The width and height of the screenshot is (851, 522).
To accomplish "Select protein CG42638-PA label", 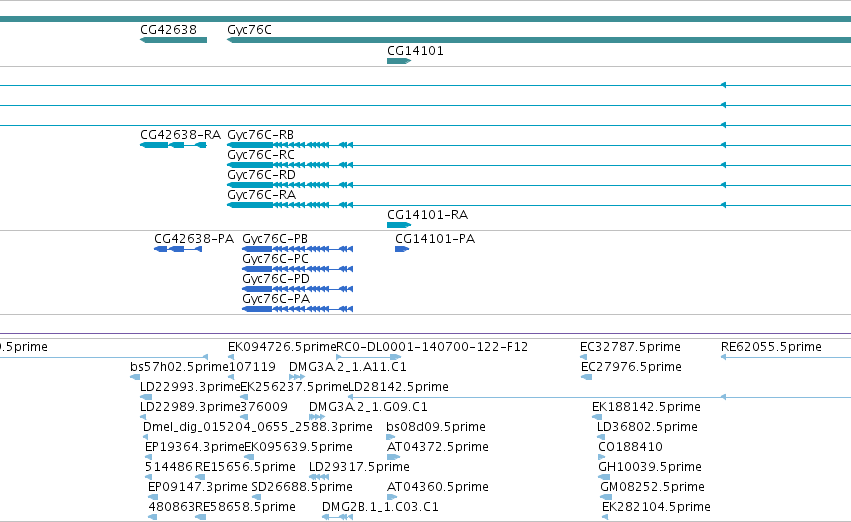I will click(194, 239).
